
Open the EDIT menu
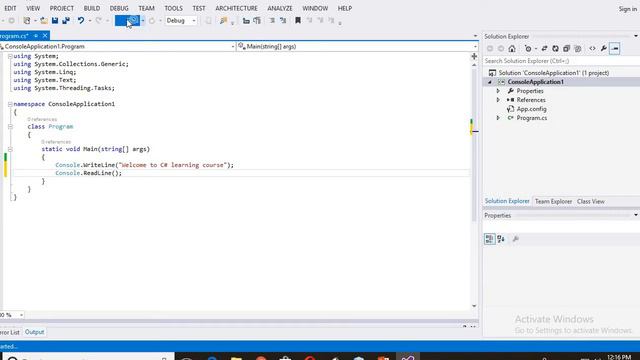(10, 8)
